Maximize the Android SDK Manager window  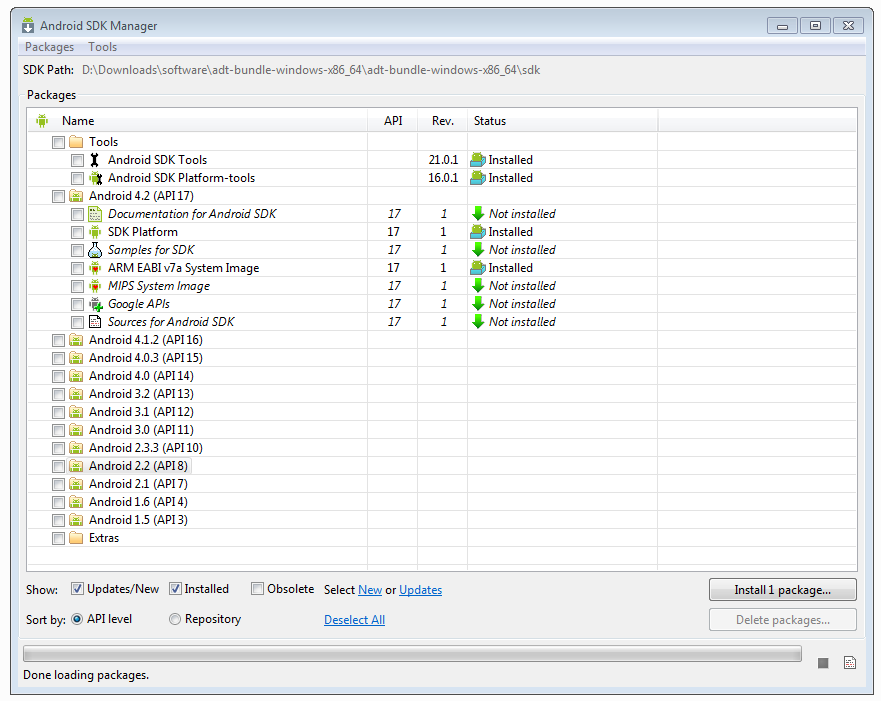coord(815,25)
